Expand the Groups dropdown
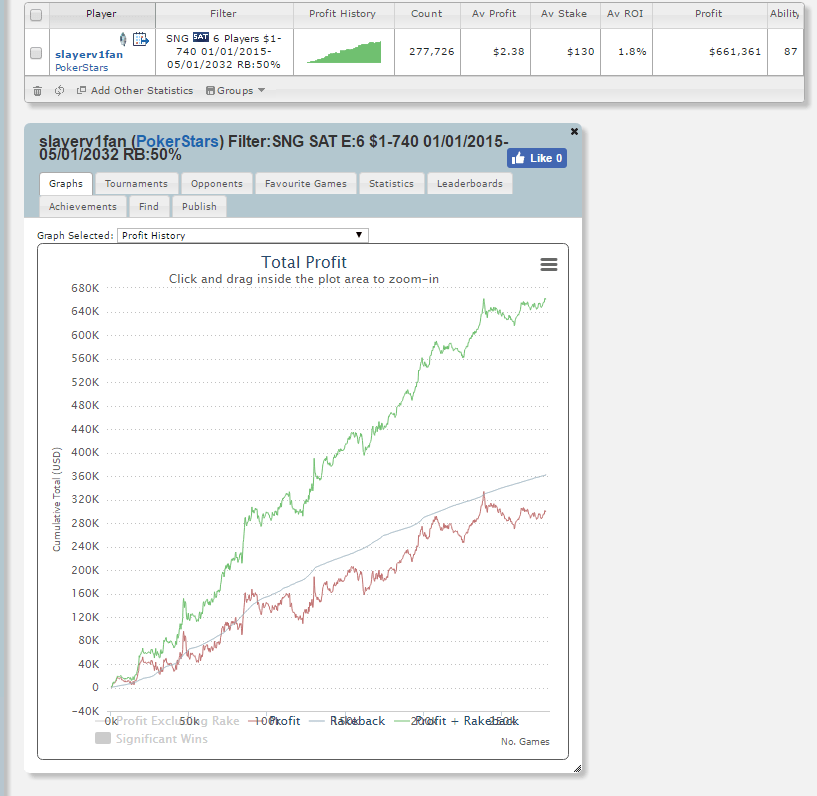Screen dimensions: 817x796 click(236, 91)
